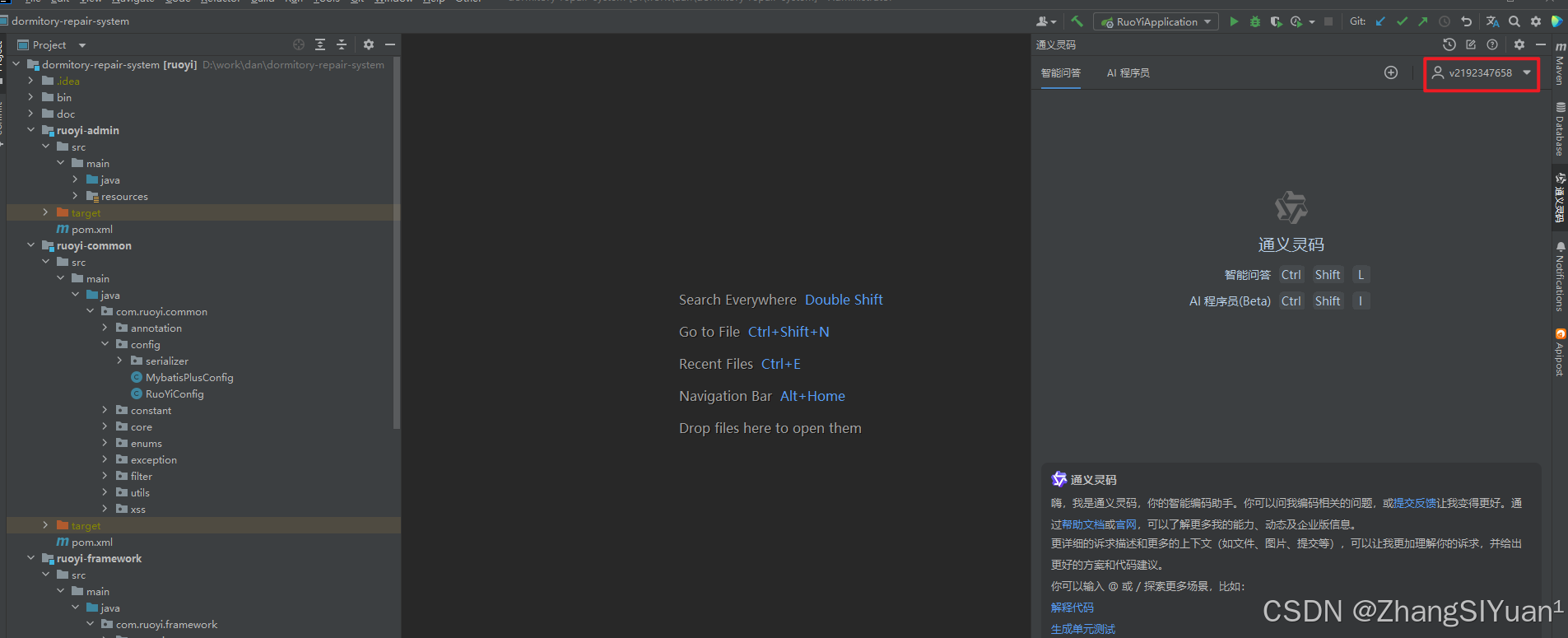Click the 帮助文档 link

pos(1083,524)
